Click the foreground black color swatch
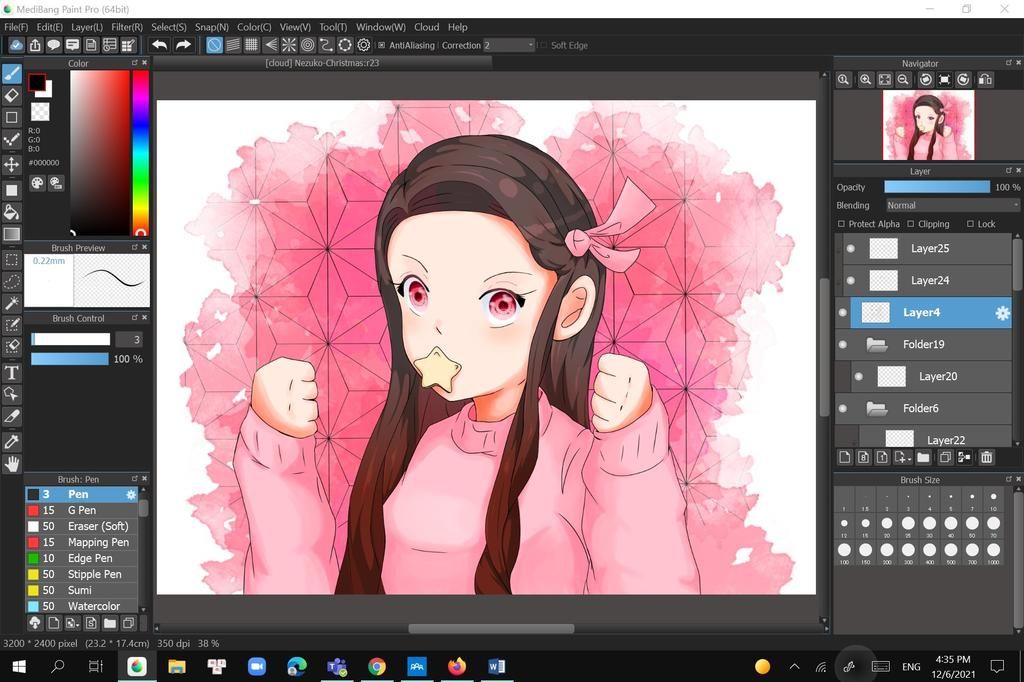Viewport: 1024px width, 682px height. pos(37,82)
